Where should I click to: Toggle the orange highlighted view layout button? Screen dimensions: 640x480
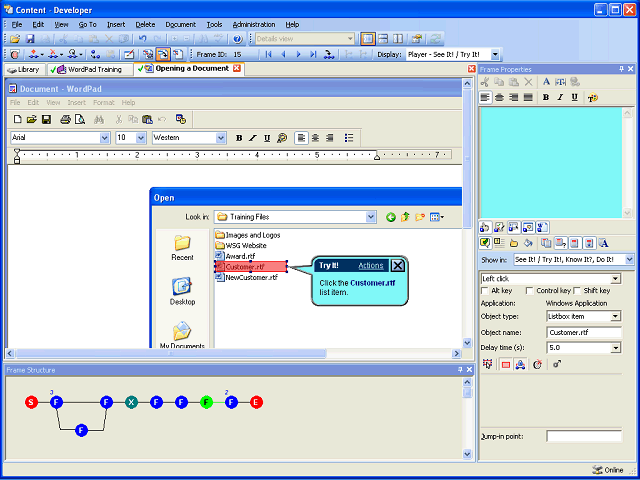click(368, 39)
